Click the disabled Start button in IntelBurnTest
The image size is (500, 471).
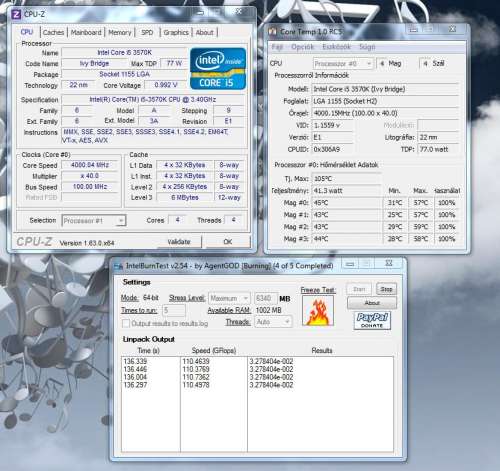point(359,289)
